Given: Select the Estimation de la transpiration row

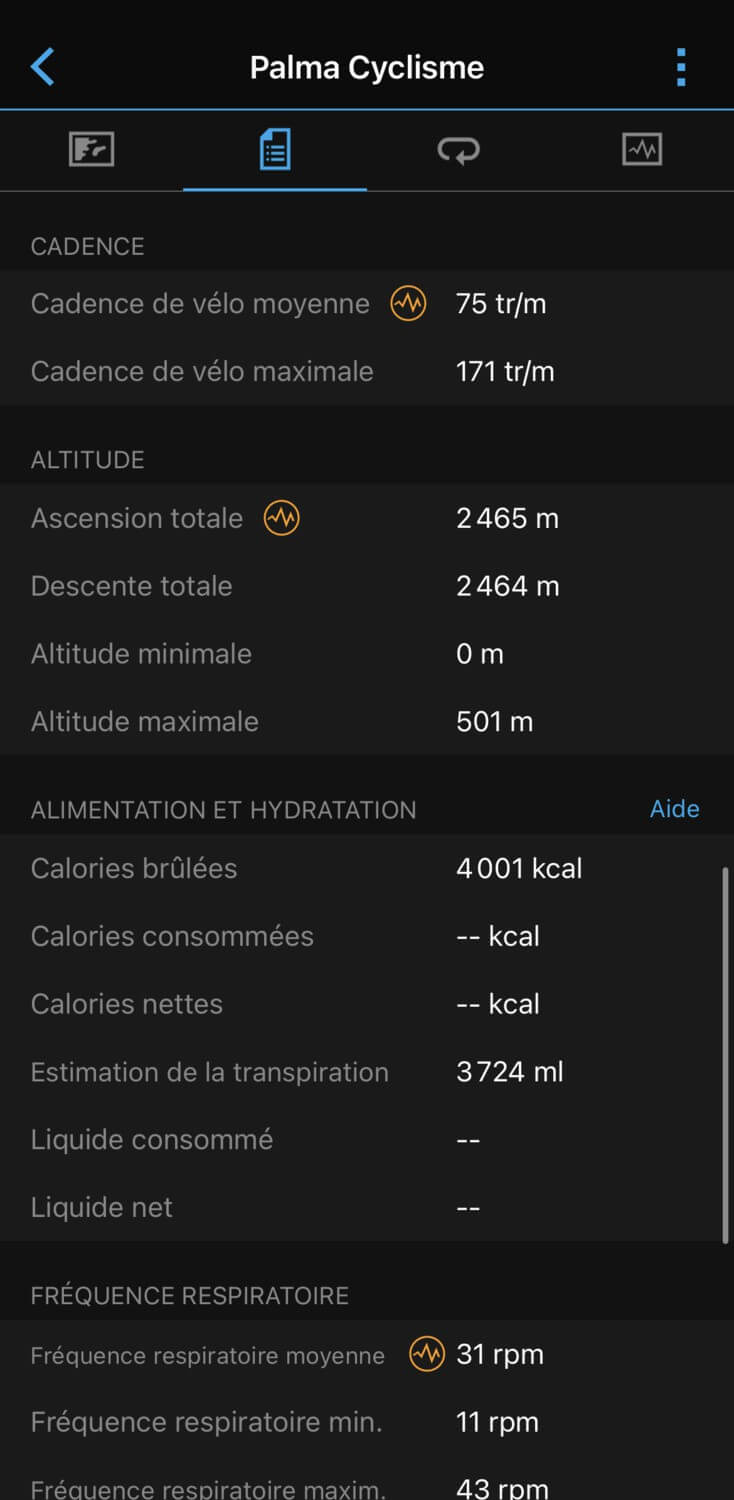Looking at the screenshot, I should (x=360, y=1072).
